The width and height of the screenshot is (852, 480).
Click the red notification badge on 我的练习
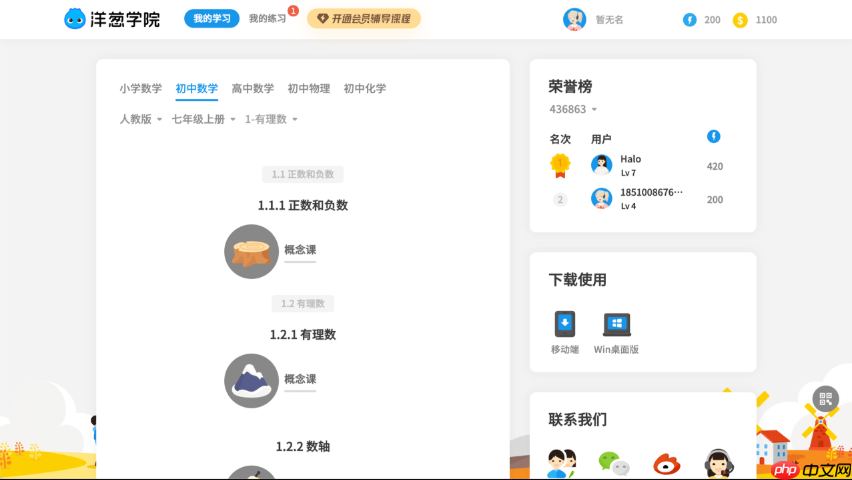tap(293, 11)
